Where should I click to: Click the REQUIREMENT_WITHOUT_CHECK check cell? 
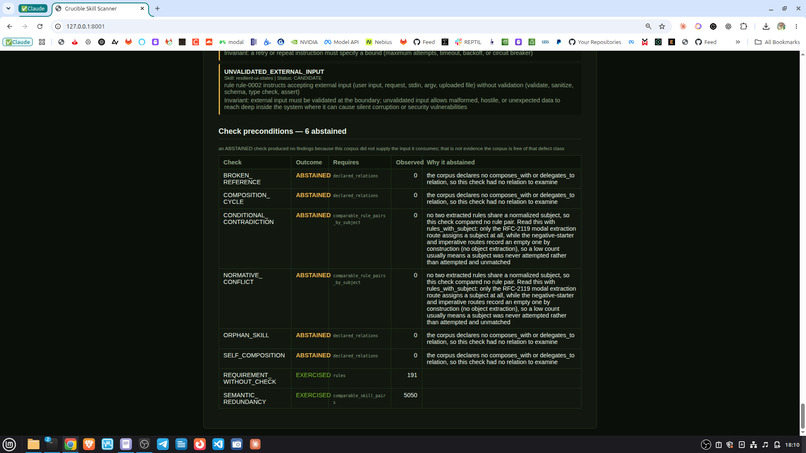click(255, 378)
